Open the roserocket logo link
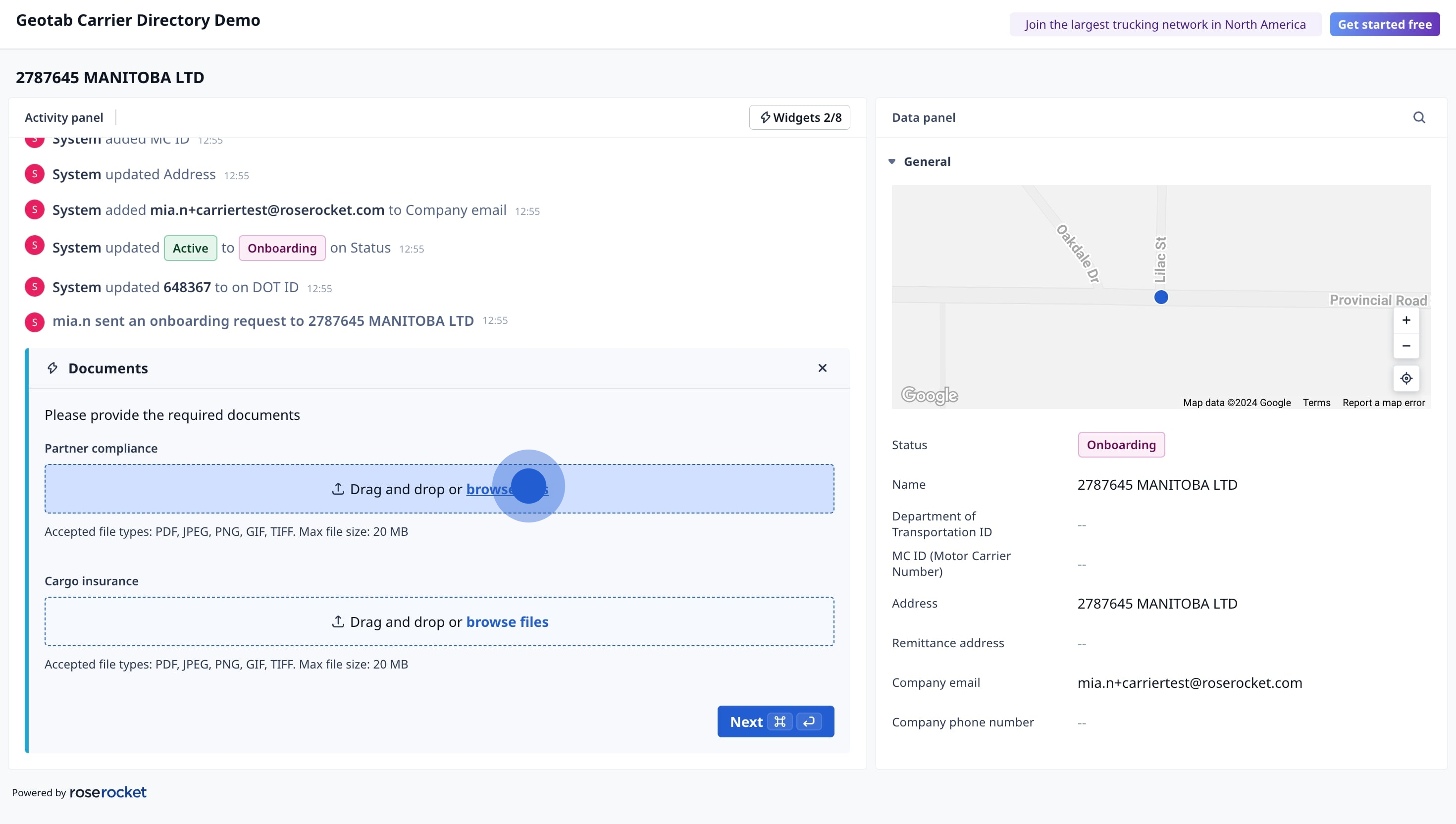 [x=107, y=792]
